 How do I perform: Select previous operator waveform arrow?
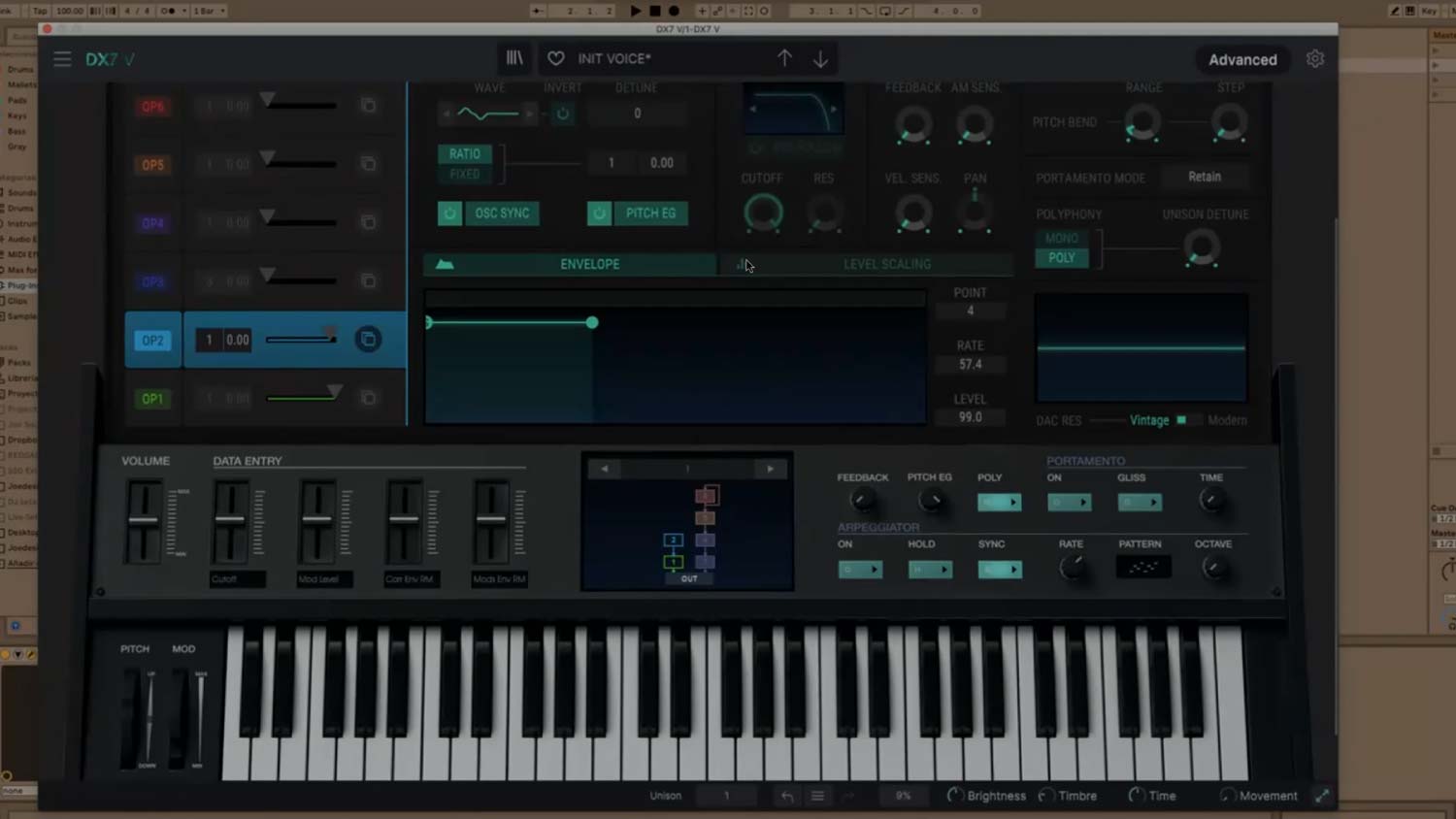coord(447,114)
